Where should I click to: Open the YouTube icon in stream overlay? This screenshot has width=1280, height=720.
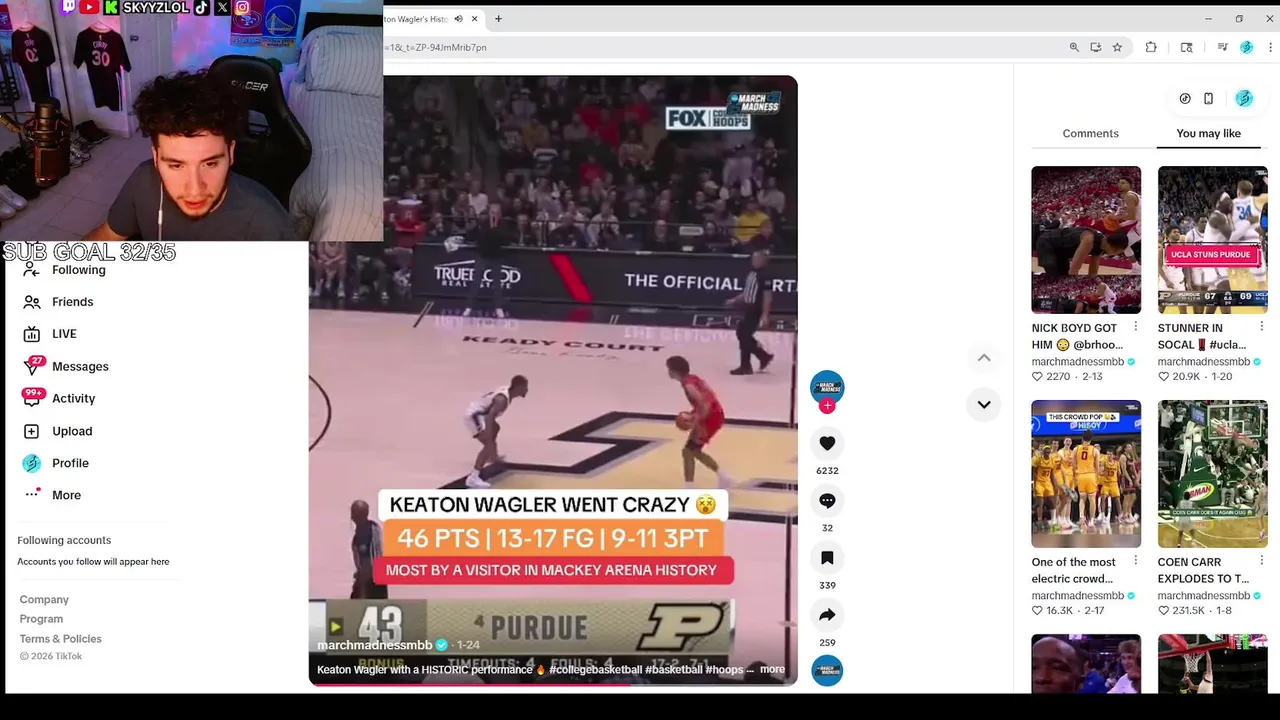pyautogui.click(x=89, y=7)
